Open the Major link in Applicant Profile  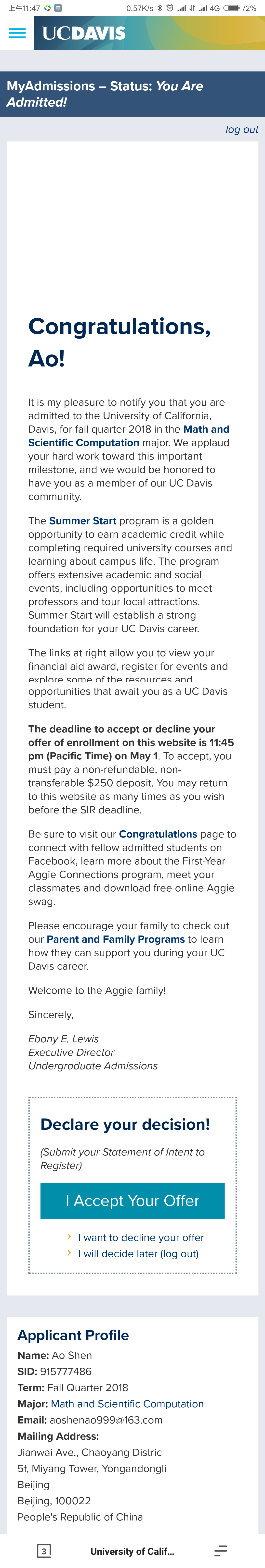pos(127,1404)
